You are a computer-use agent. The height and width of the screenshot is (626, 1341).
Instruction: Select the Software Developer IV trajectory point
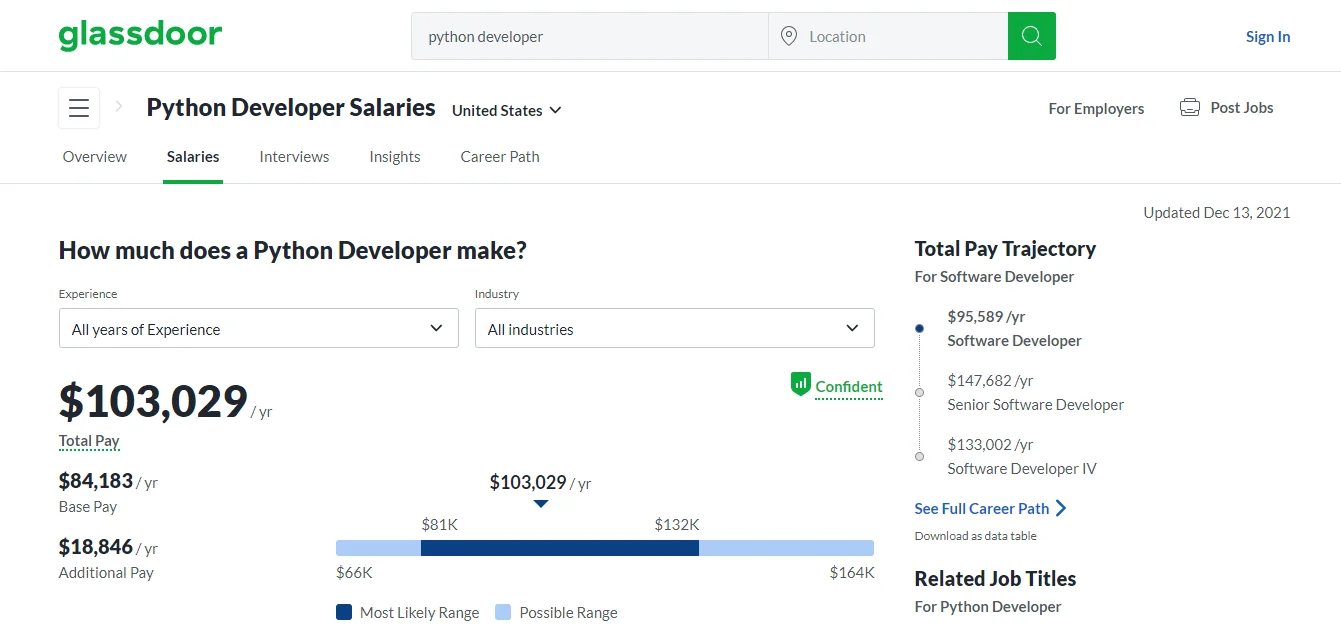pos(919,456)
